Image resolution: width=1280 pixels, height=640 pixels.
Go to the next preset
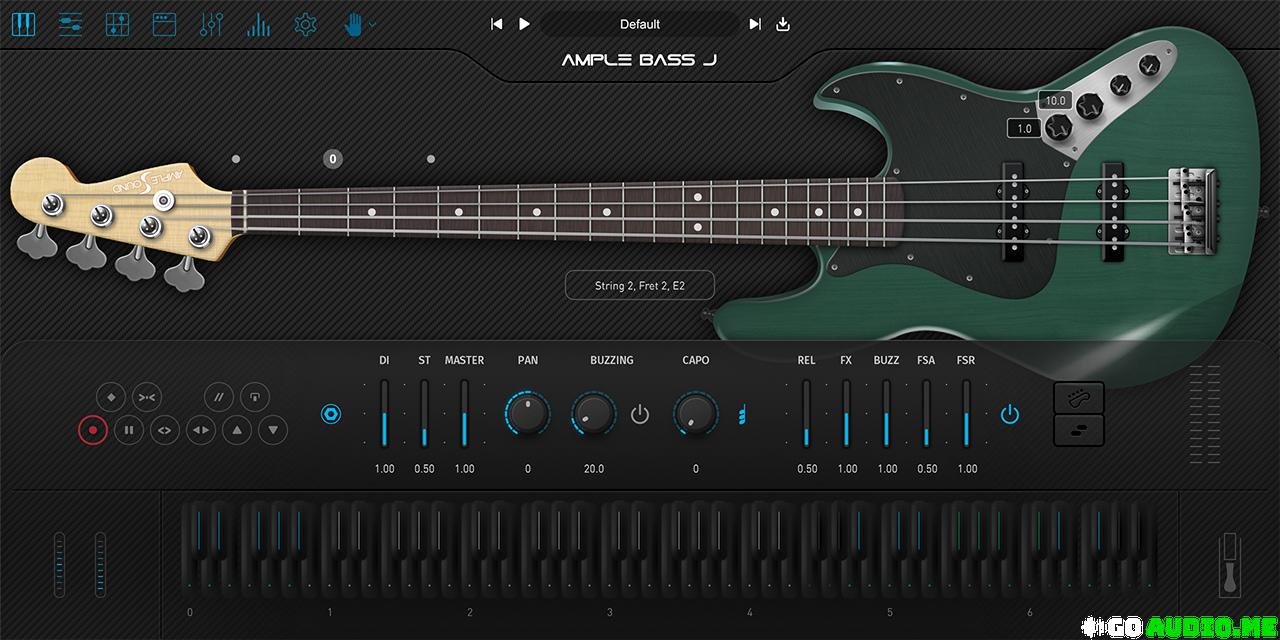755,24
